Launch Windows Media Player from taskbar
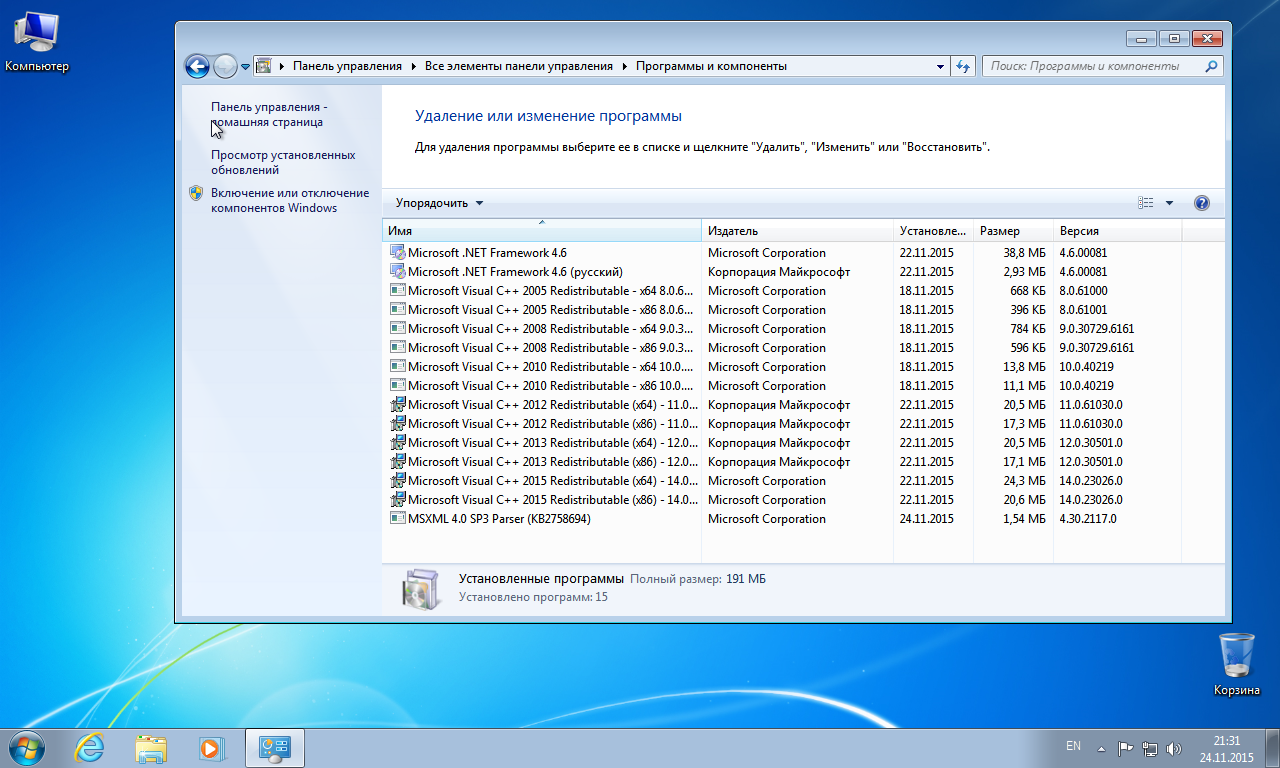Image resolution: width=1280 pixels, height=768 pixels. [x=212, y=748]
